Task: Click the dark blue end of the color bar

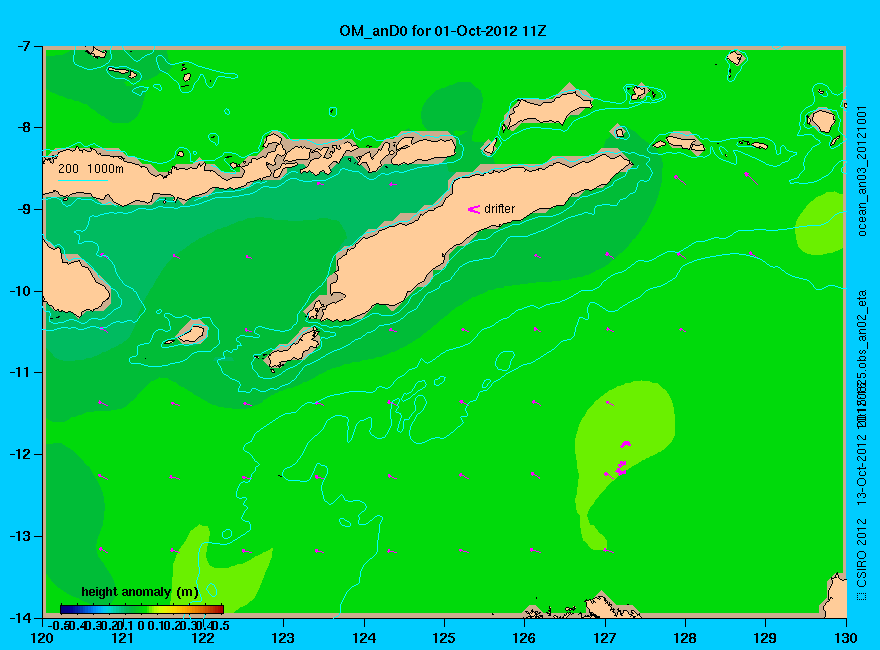Action: pyautogui.click(x=65, y=609)
